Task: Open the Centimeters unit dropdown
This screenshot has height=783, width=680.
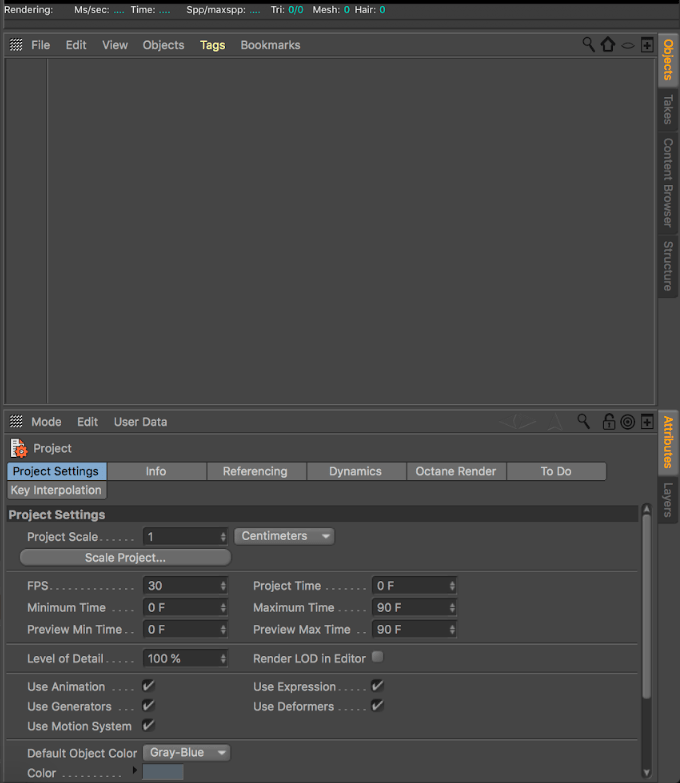Action: click(284, 536)
